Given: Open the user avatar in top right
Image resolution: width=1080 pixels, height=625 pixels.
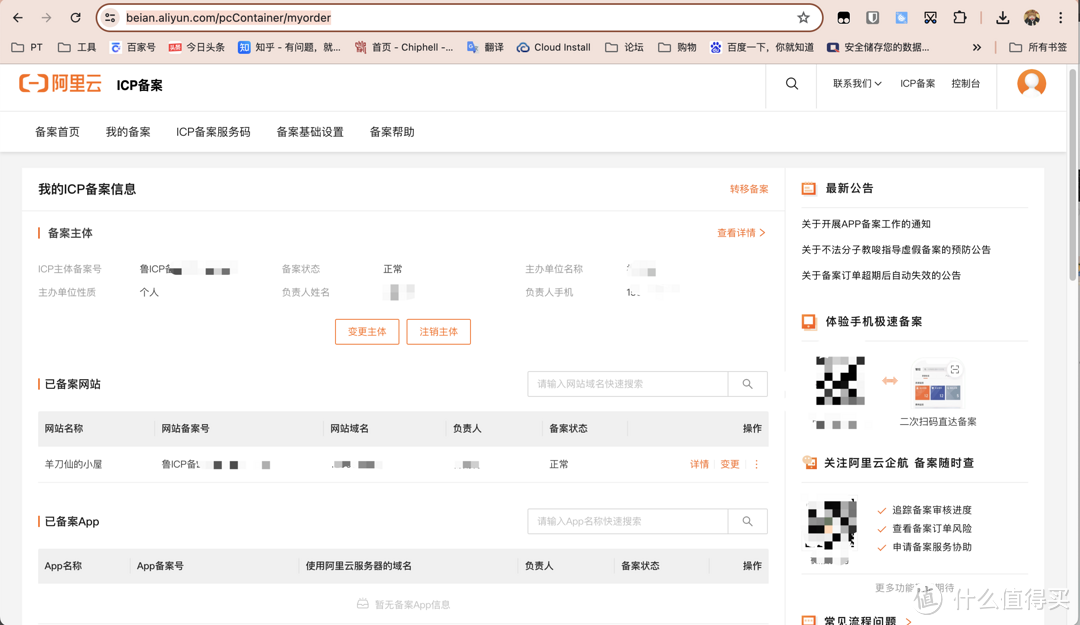Looking at the screenshot, I should (x=1031, y=84).
